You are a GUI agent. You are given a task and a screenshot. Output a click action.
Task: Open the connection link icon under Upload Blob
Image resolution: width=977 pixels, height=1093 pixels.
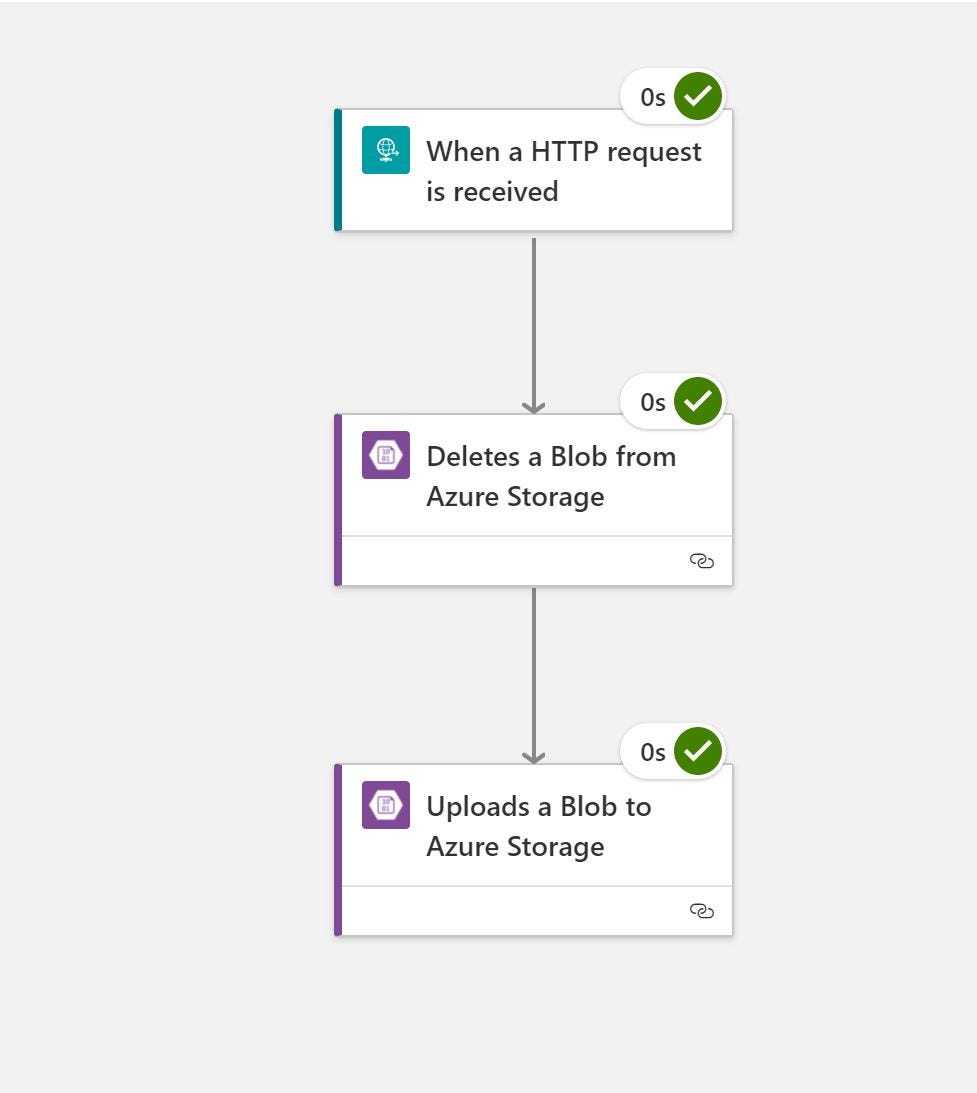tap(701, 911)
